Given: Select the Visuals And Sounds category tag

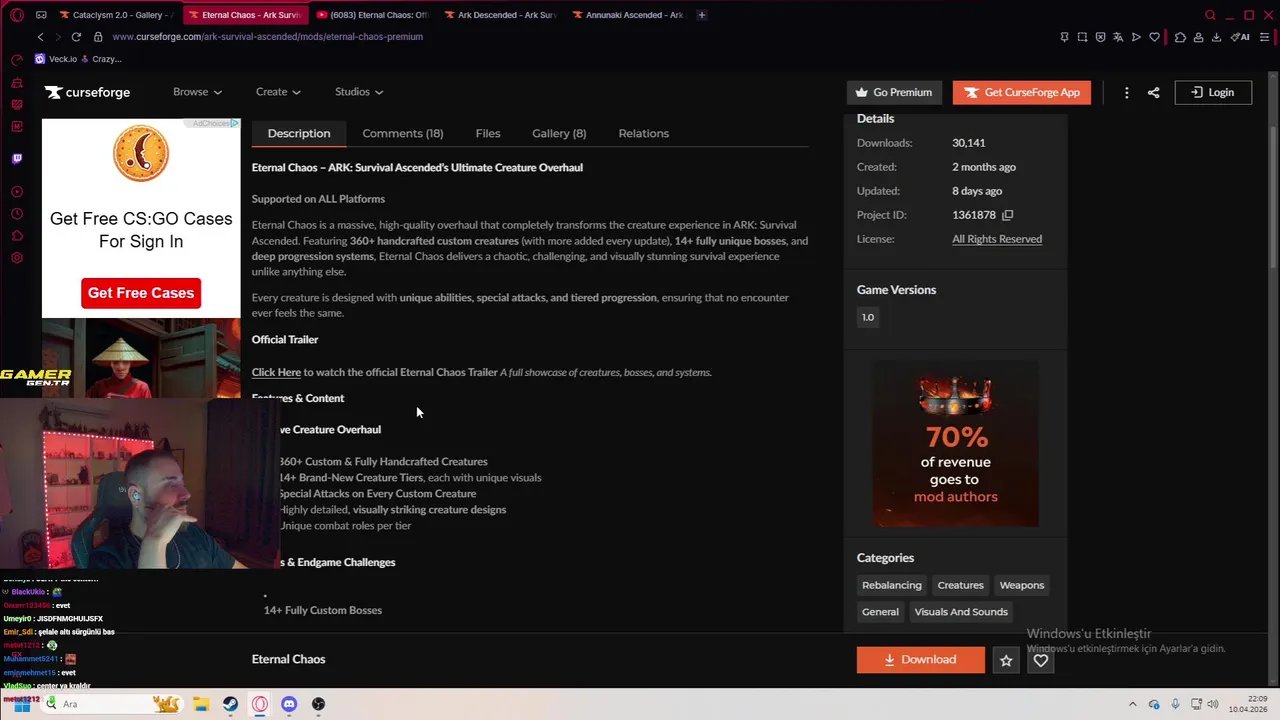Looking at the screenshot, I should click(961, 612).
